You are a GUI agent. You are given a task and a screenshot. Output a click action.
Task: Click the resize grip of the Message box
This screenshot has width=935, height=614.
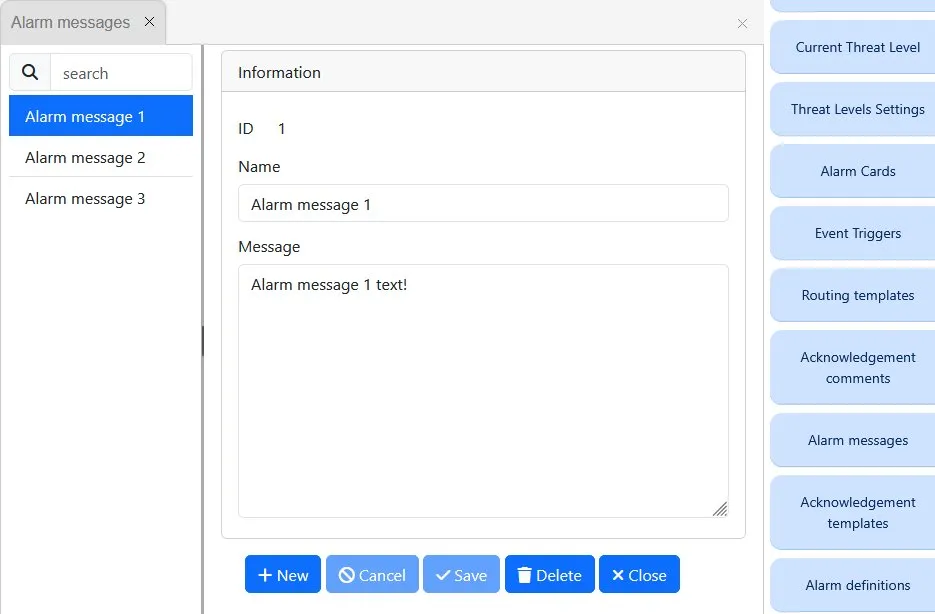click(721, 510)
